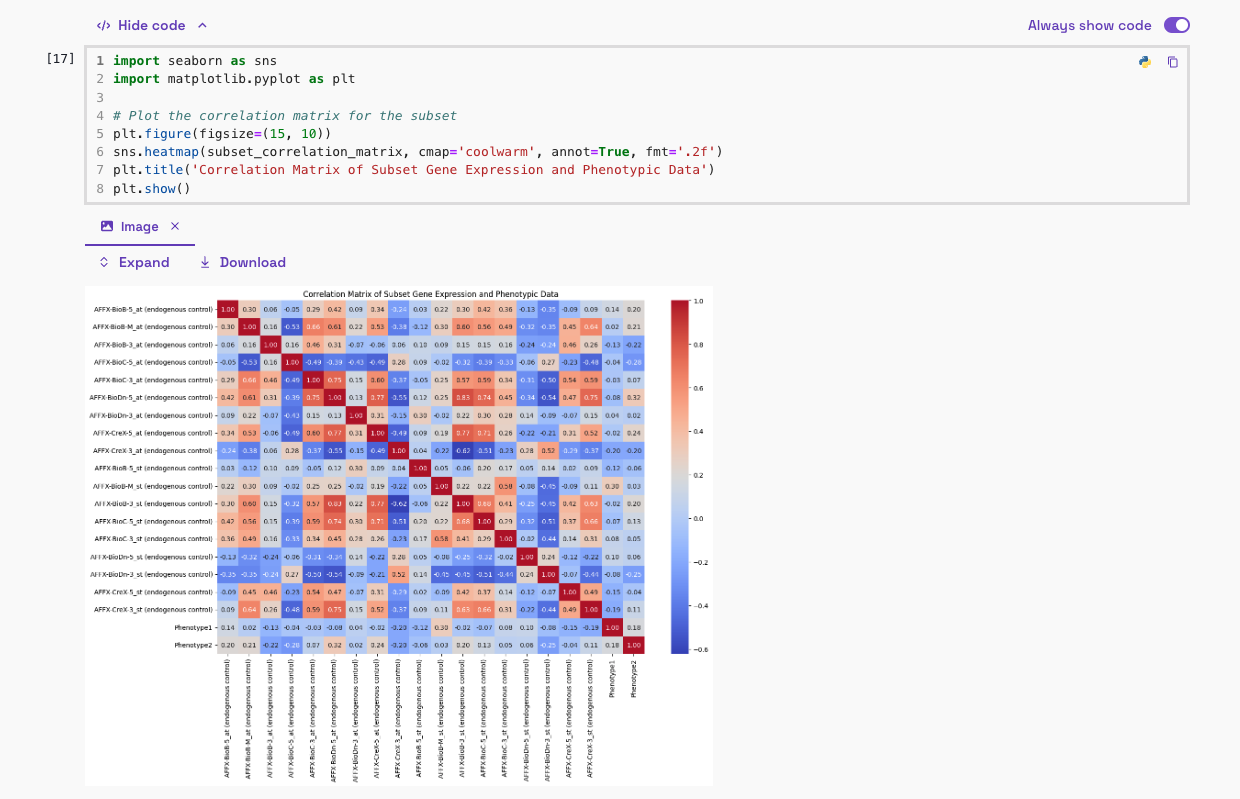Click the Python language icon in code cell
Screen dimensions: 1240x799
(1145, 62)
